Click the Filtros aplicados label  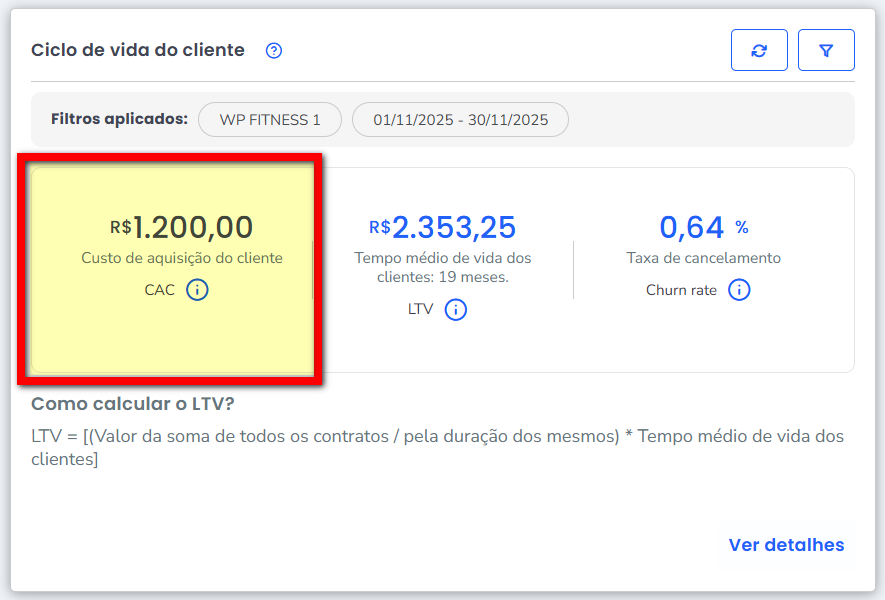point(119,119)
